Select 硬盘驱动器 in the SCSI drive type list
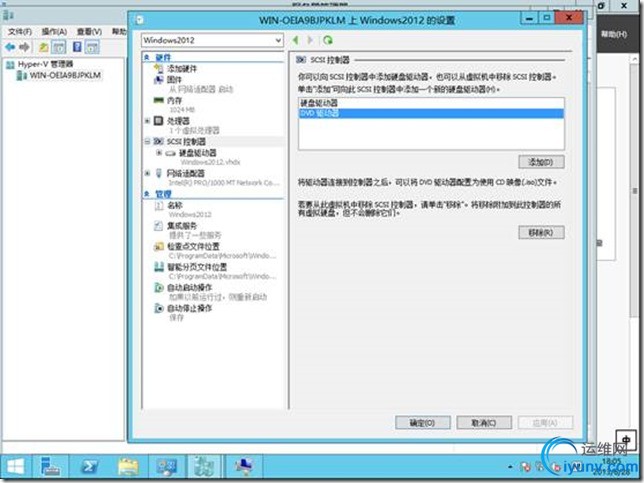 pos(431,103)
